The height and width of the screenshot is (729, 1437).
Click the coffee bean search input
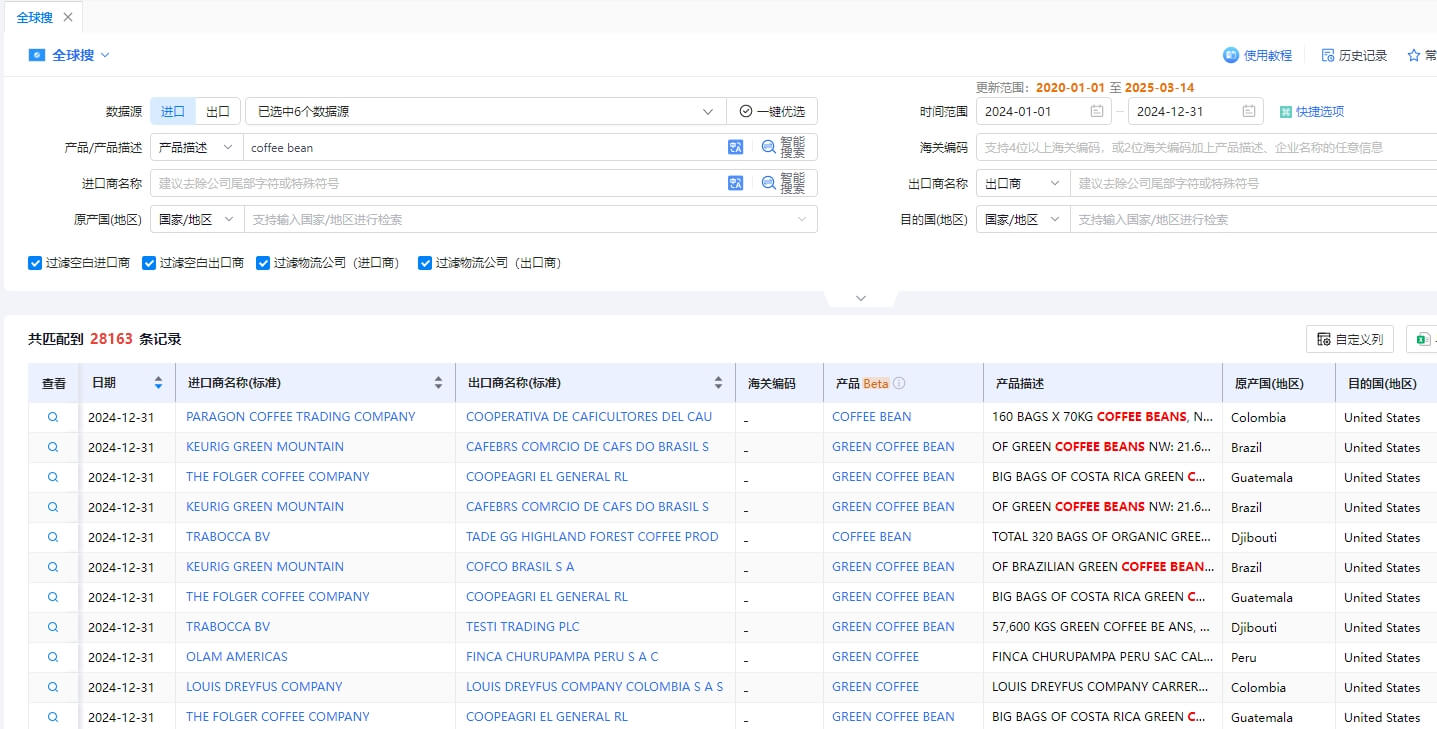coord(485,147)
